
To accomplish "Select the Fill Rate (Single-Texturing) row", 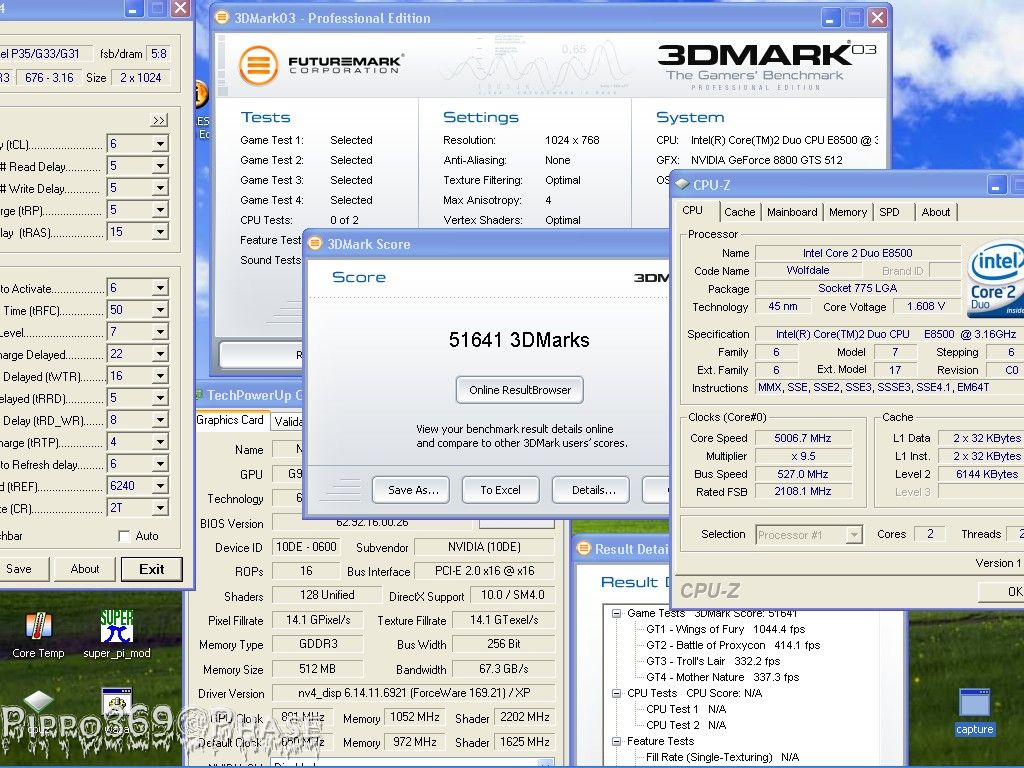I will tap(722, 758).
